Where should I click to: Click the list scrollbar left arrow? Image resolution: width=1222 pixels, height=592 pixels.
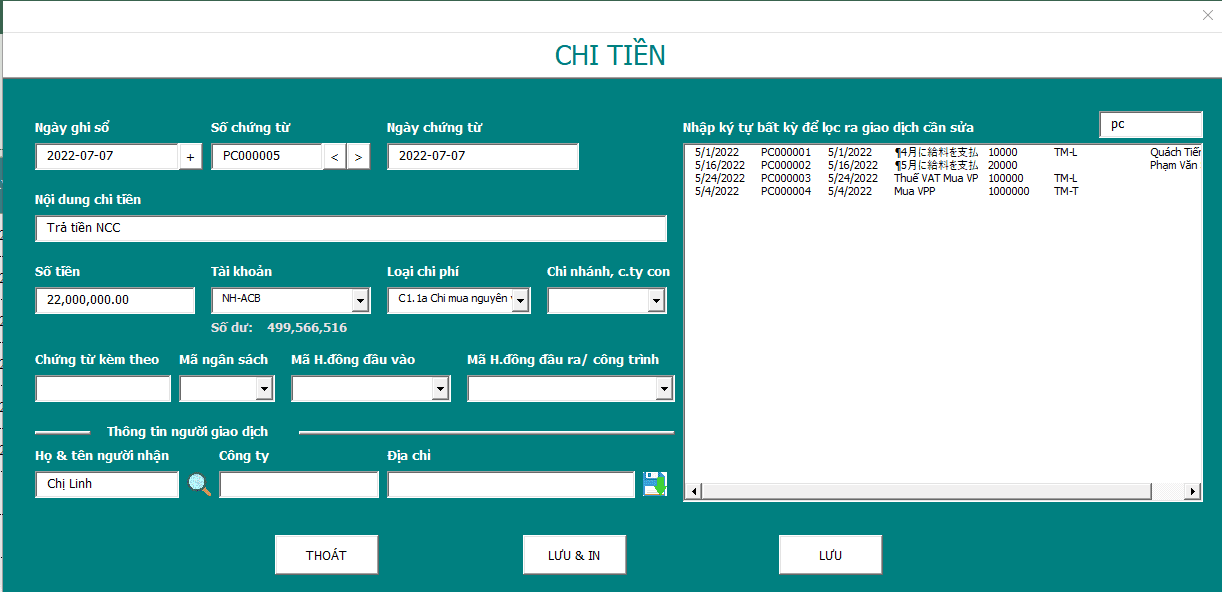coord(692,491)
